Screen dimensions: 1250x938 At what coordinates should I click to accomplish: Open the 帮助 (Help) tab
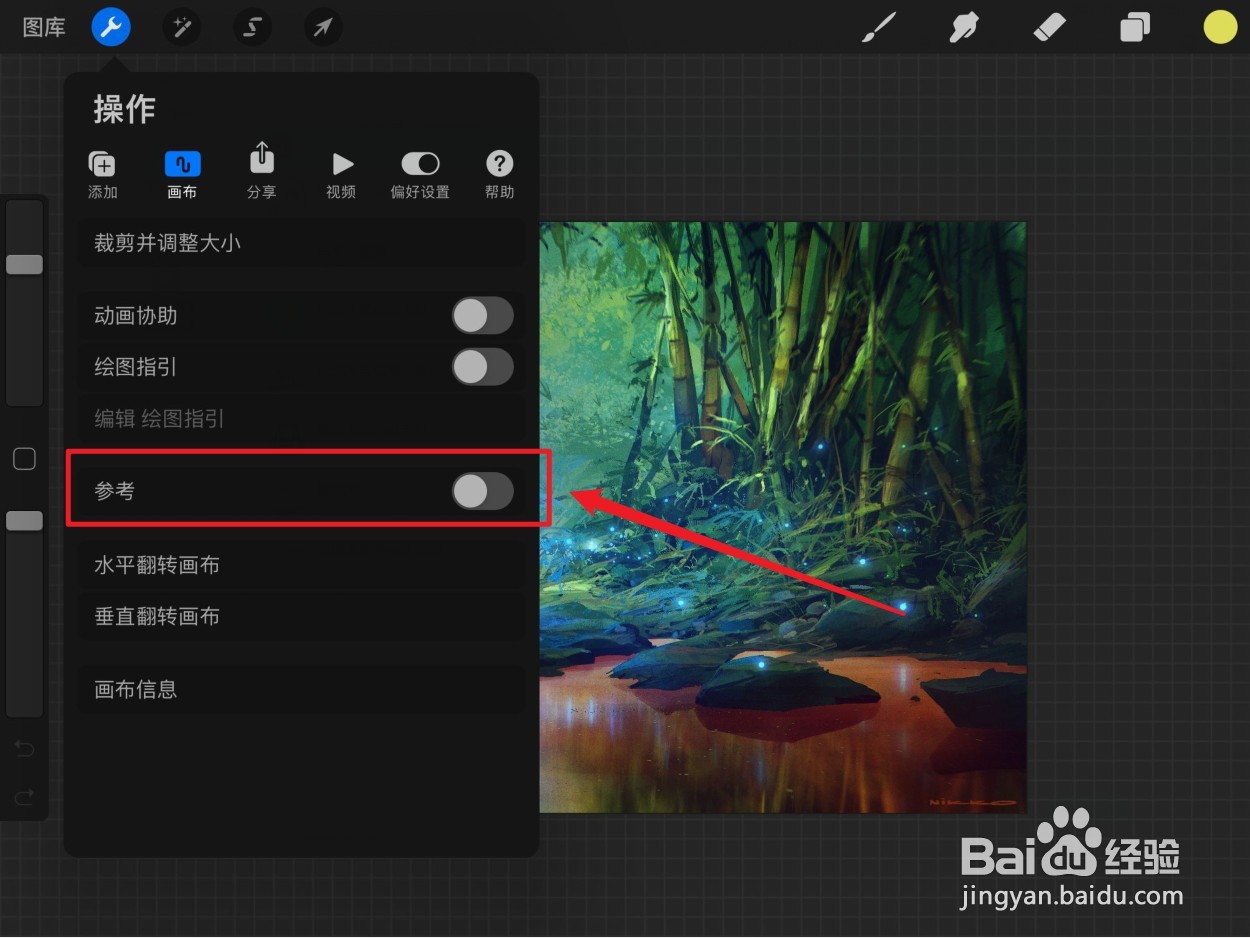point(499,175)
